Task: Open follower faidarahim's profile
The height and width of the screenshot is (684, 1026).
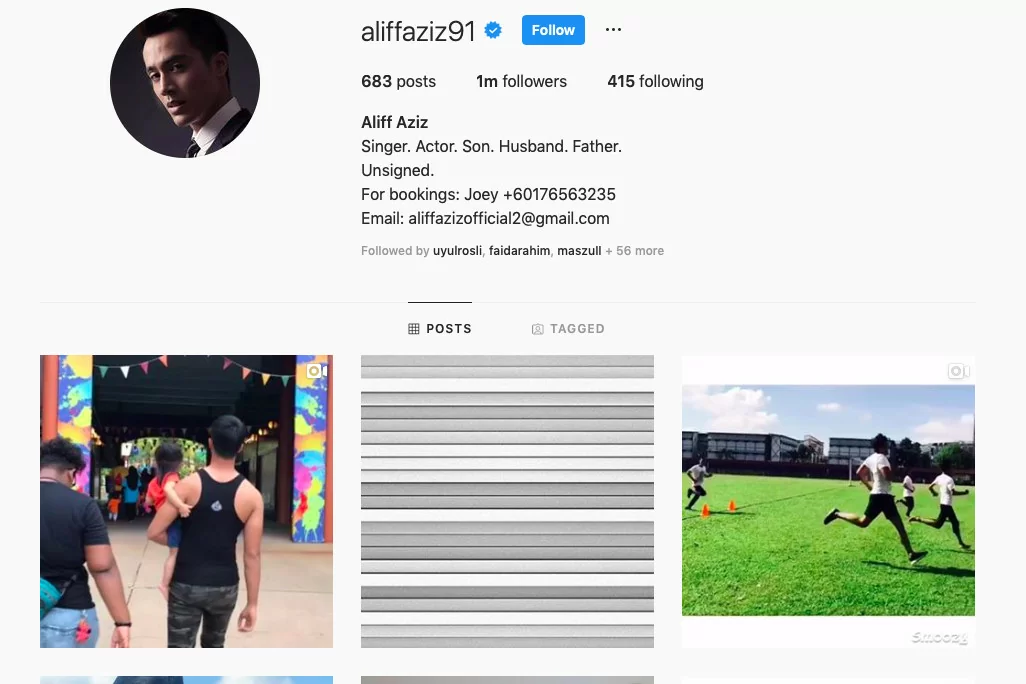Action: (520, 251)
